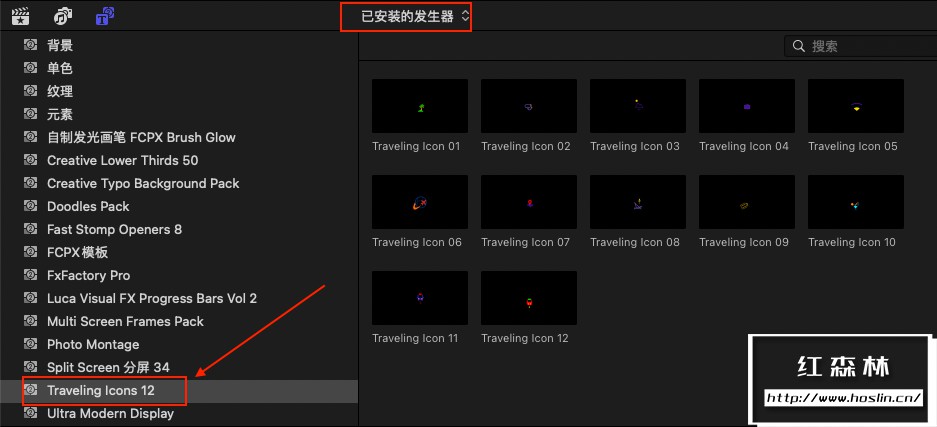Image resolution: width=937 pixels, height=427 pixels.
Task: Click the icon beside FCPX Brush Glow
Action: [x=30, y=137]
